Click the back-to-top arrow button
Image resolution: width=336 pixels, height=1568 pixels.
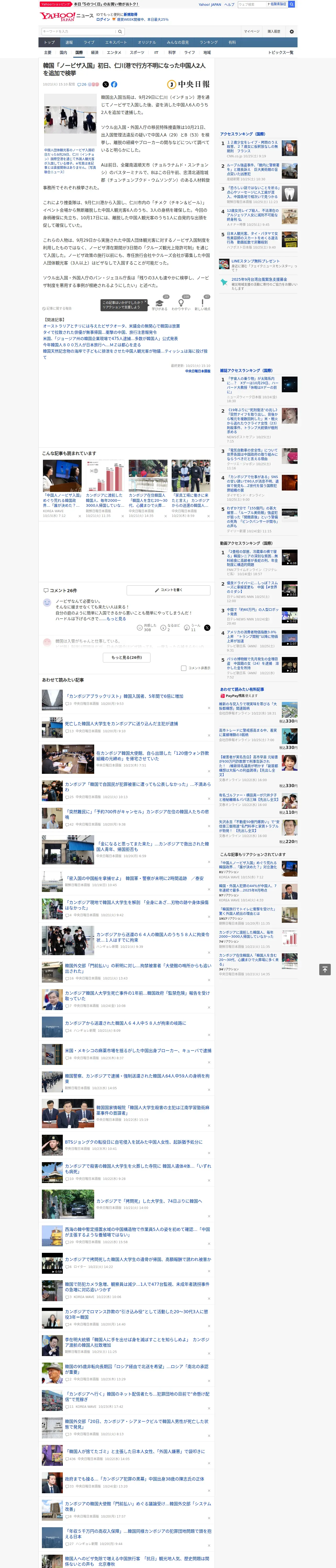click(325, 969)
